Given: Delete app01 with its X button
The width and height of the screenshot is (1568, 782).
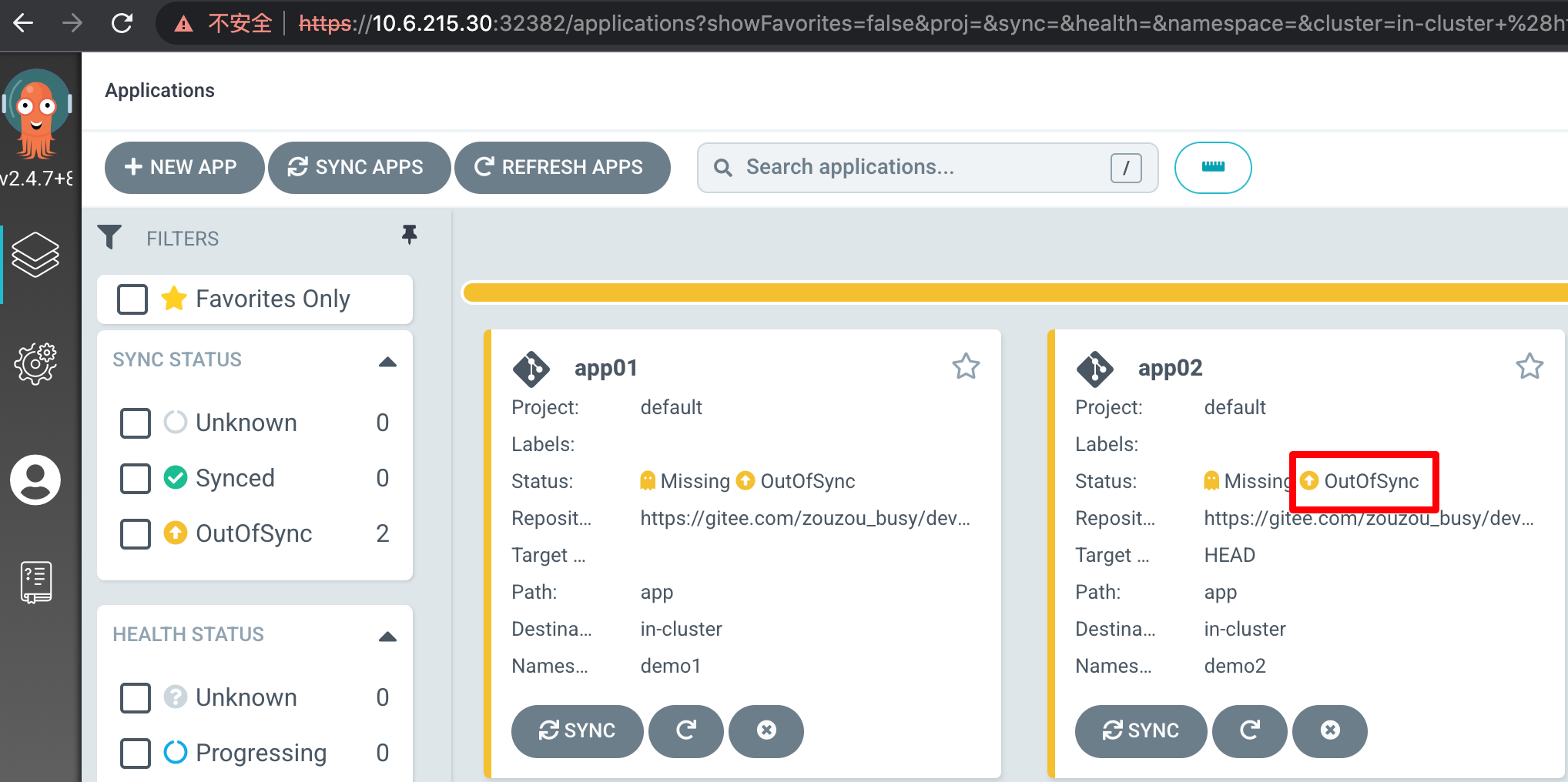Looking at the screenshot, I should 766,730.
